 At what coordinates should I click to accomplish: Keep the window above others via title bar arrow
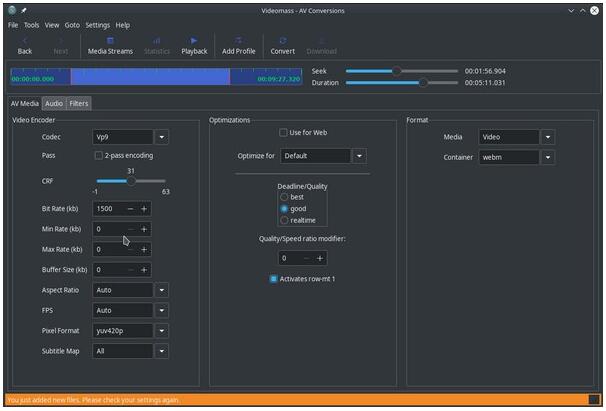[582, 11]
